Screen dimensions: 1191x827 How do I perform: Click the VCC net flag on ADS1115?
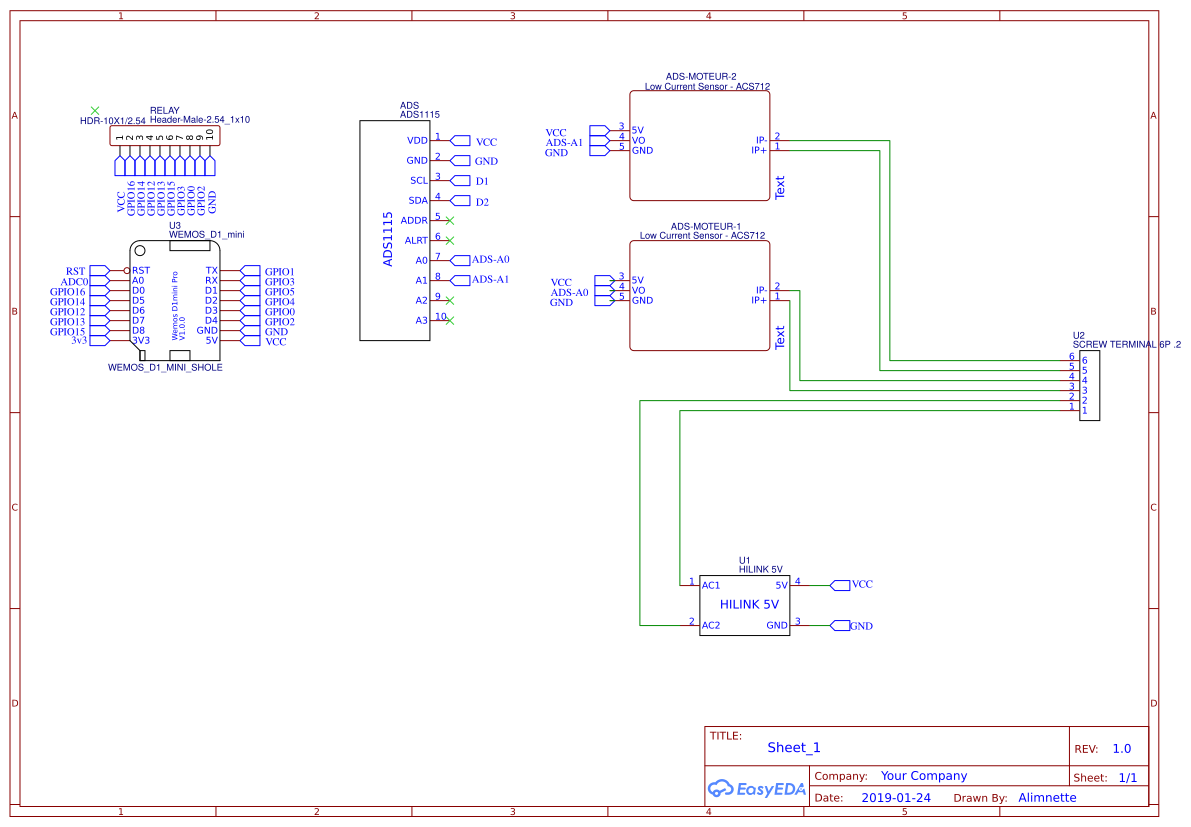point(479,141)
